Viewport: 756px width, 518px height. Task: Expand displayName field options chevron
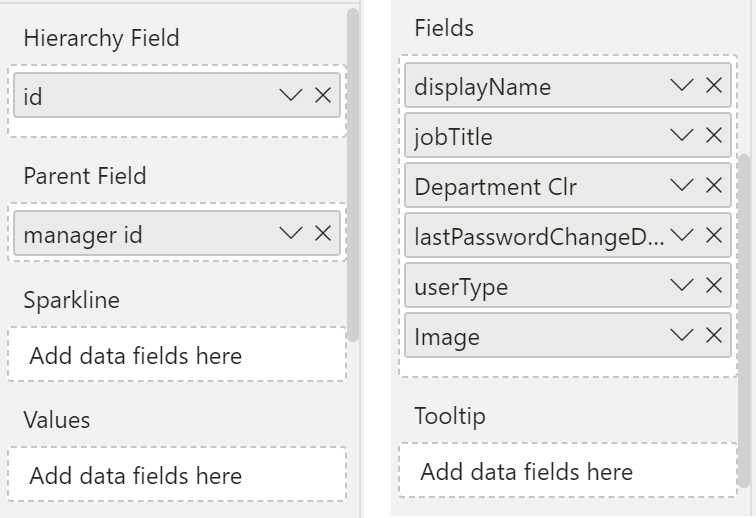click(682, 86)
